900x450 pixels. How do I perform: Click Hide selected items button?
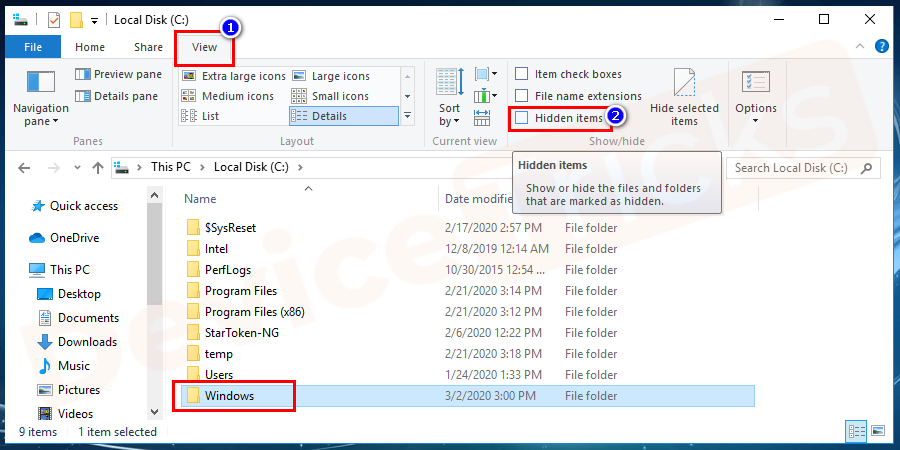coord(684,97)
